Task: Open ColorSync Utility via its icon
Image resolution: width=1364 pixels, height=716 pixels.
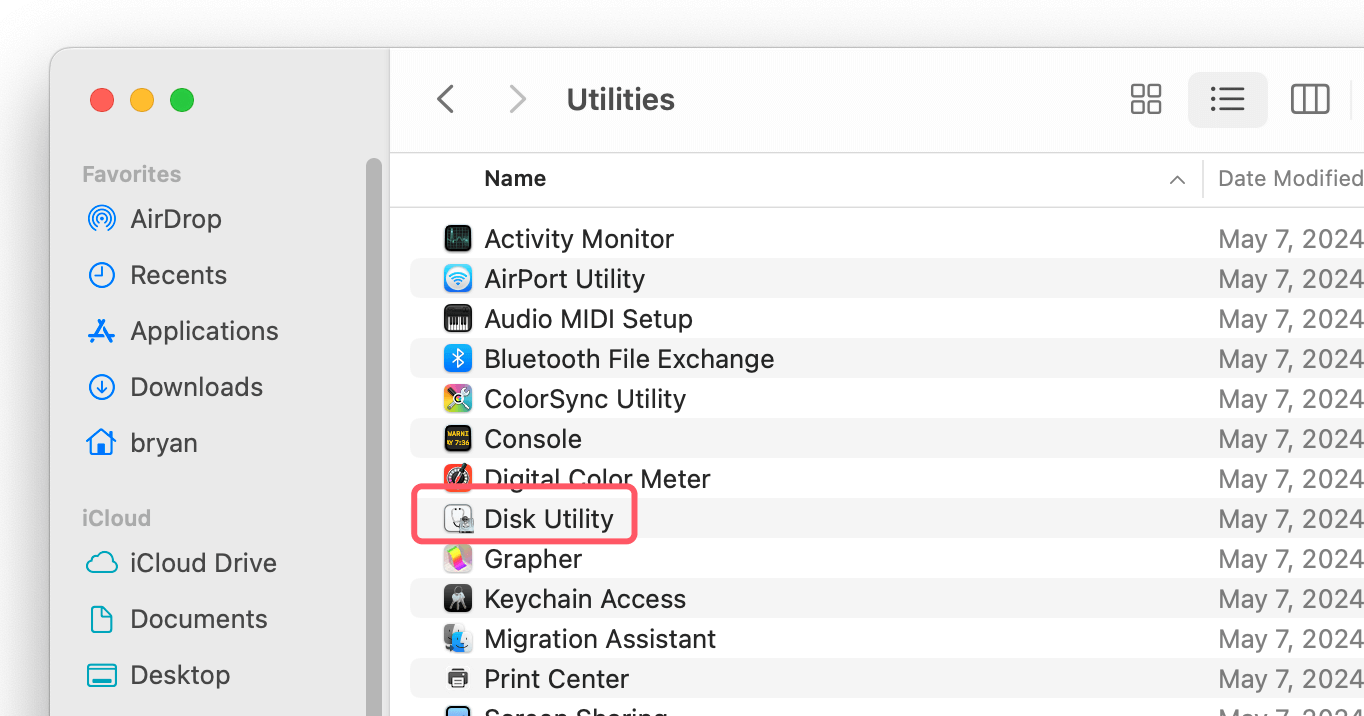Action: 457,398
